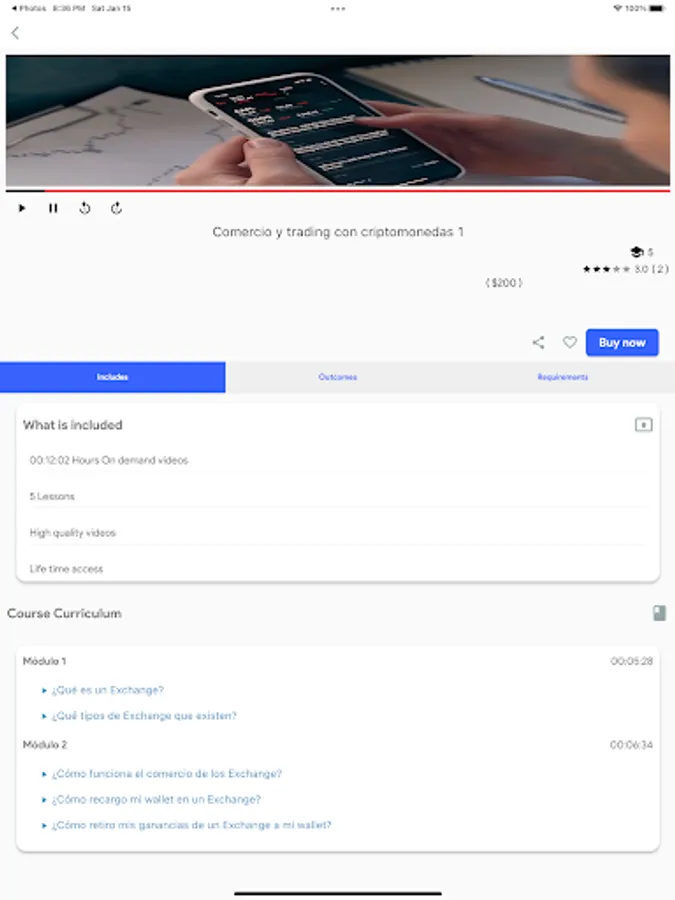Select the Includes tab
The height and width of the screenshot is (900, 675).
pos(112,377)
